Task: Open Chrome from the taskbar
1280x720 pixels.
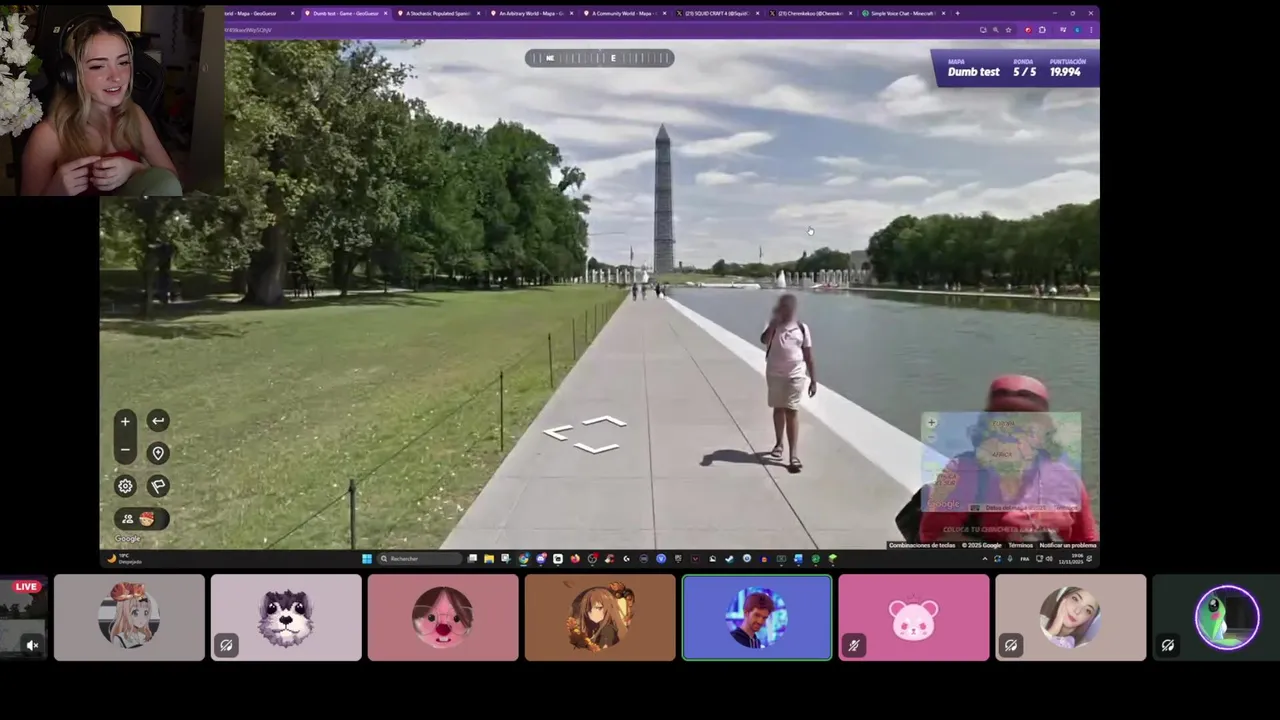Action: [x=523, y=558]
